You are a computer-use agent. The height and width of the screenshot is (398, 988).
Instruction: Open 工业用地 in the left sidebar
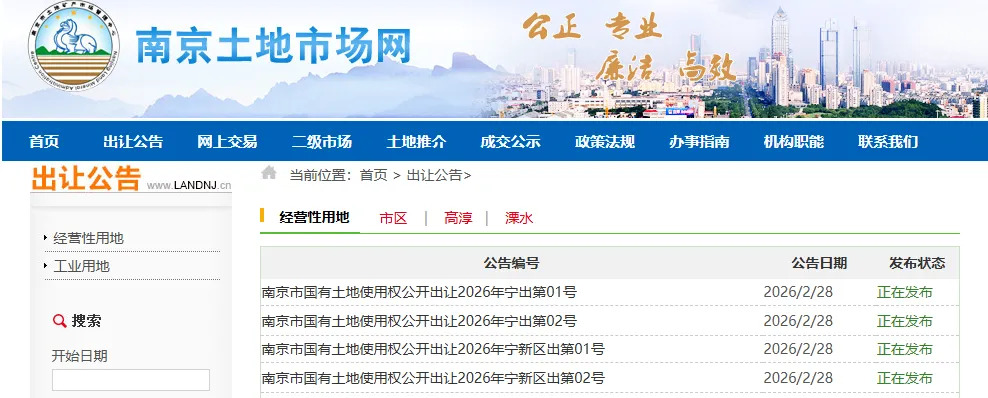(x=81, y=266)
